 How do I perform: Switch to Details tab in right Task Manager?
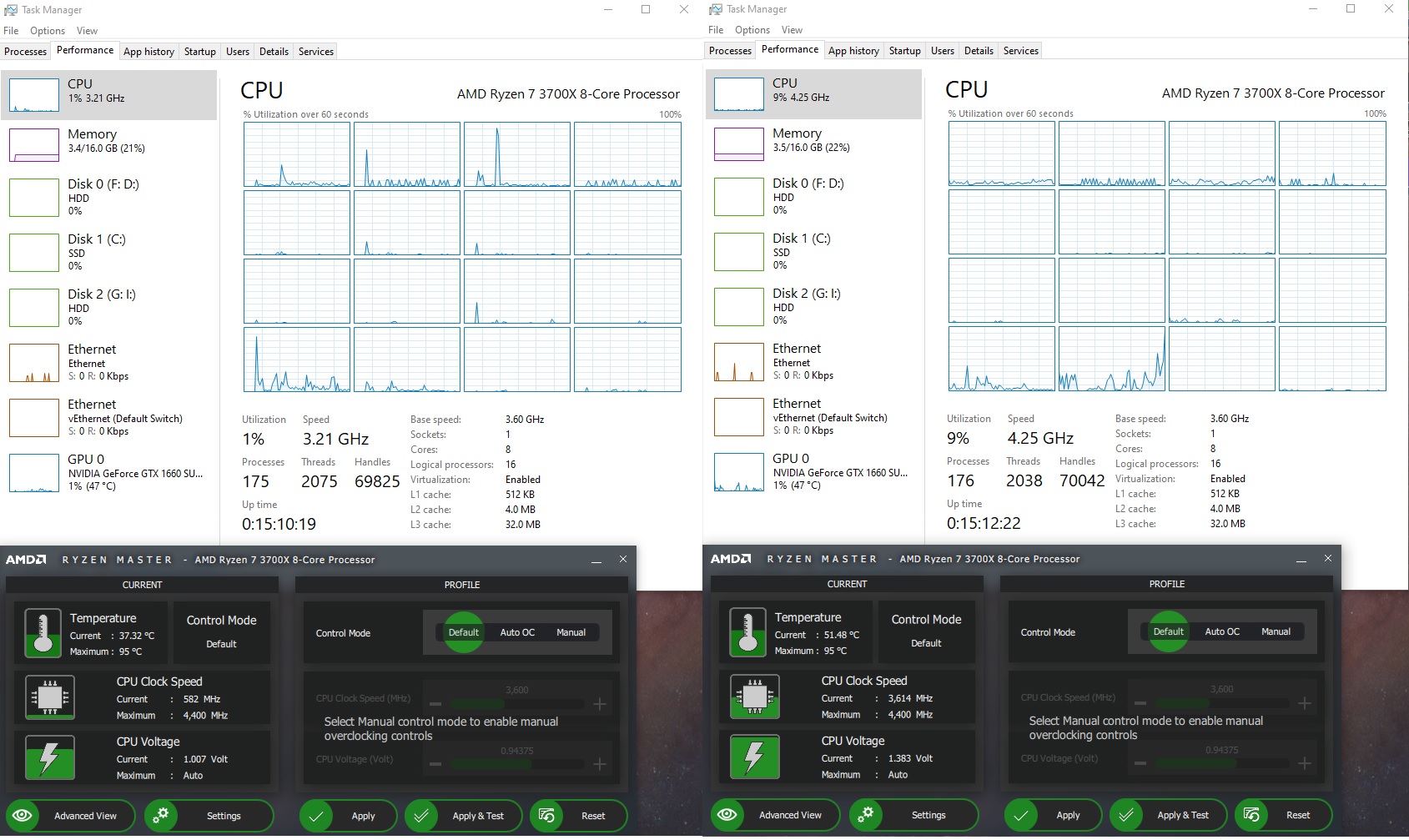(x=979, y=51)
